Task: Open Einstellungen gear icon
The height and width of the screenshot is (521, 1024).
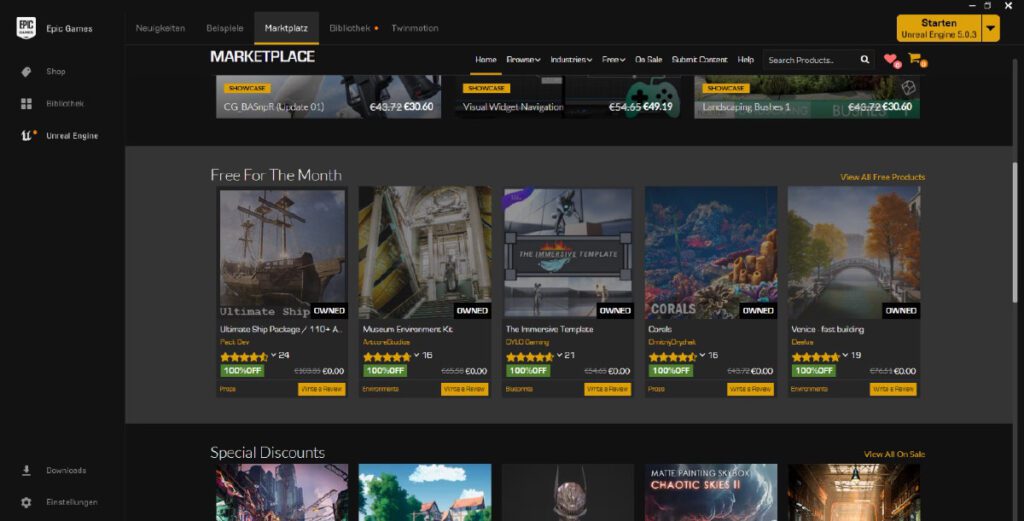Action: (26, 502)
